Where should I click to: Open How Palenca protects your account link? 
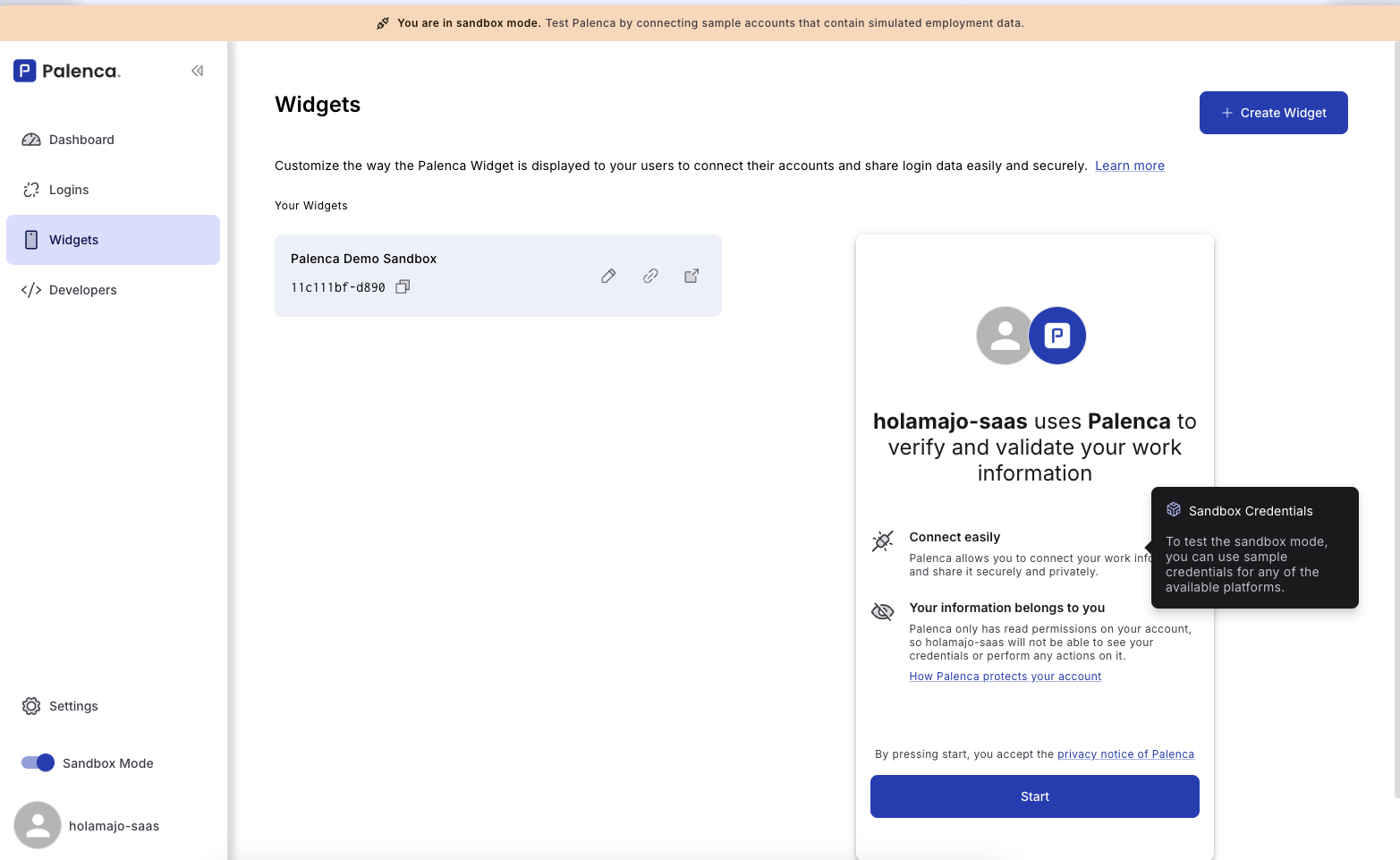coord(1005,677)
